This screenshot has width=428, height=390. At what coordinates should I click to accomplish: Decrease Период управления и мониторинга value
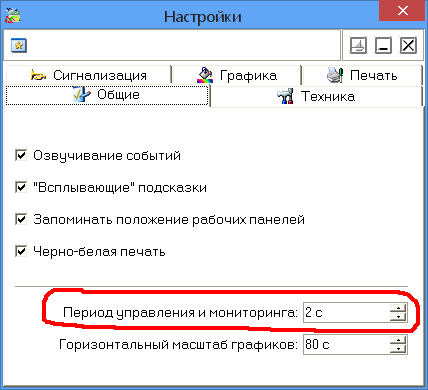(x=398, y=317)
